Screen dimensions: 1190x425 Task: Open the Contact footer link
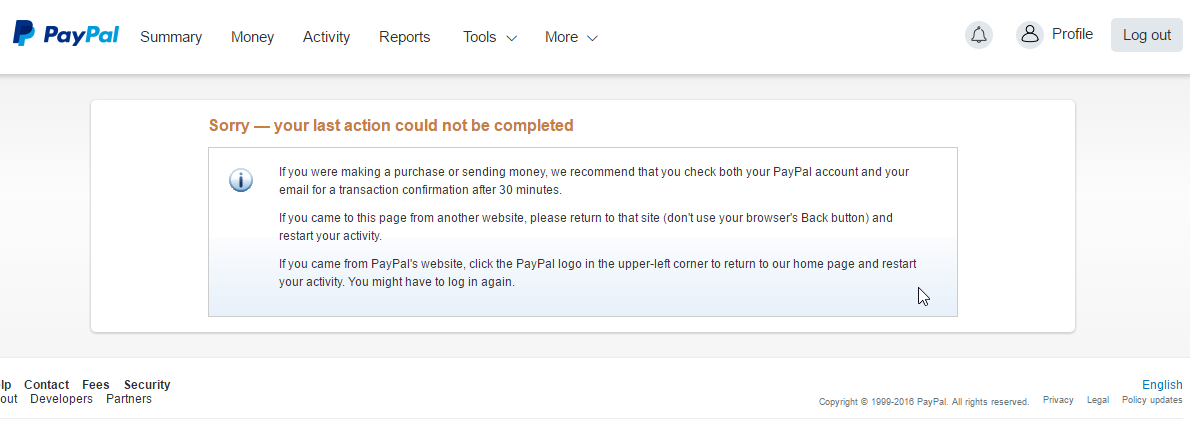pyautogui.click(x=46, y=385)
